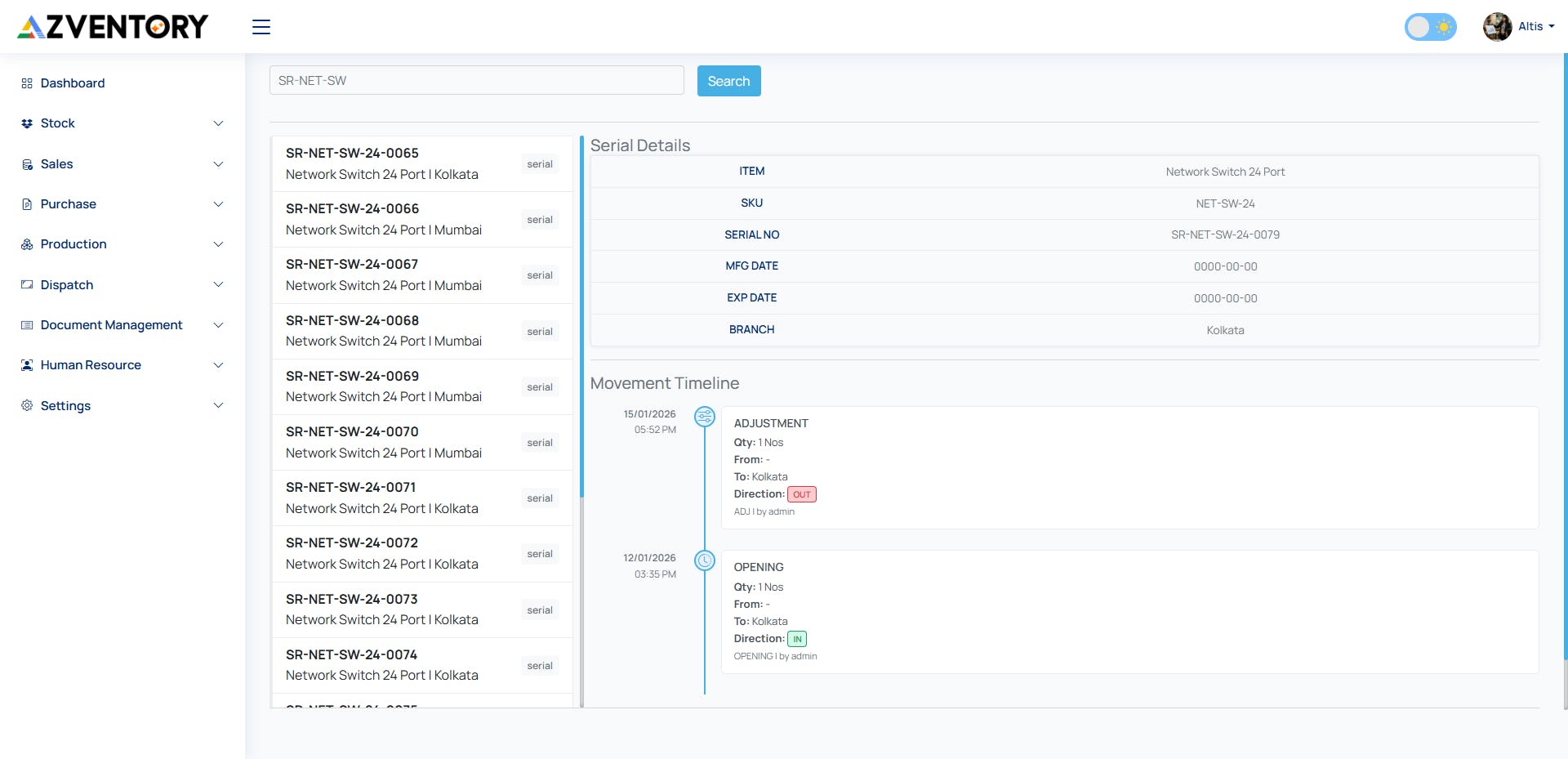Open the Settings menu item

coord(65,405)
